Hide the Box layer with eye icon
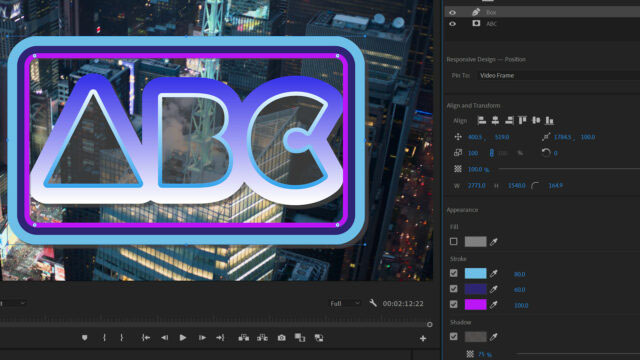Image resolution: width=640 pixels, height=360 pixels. [x=452, y=12]
